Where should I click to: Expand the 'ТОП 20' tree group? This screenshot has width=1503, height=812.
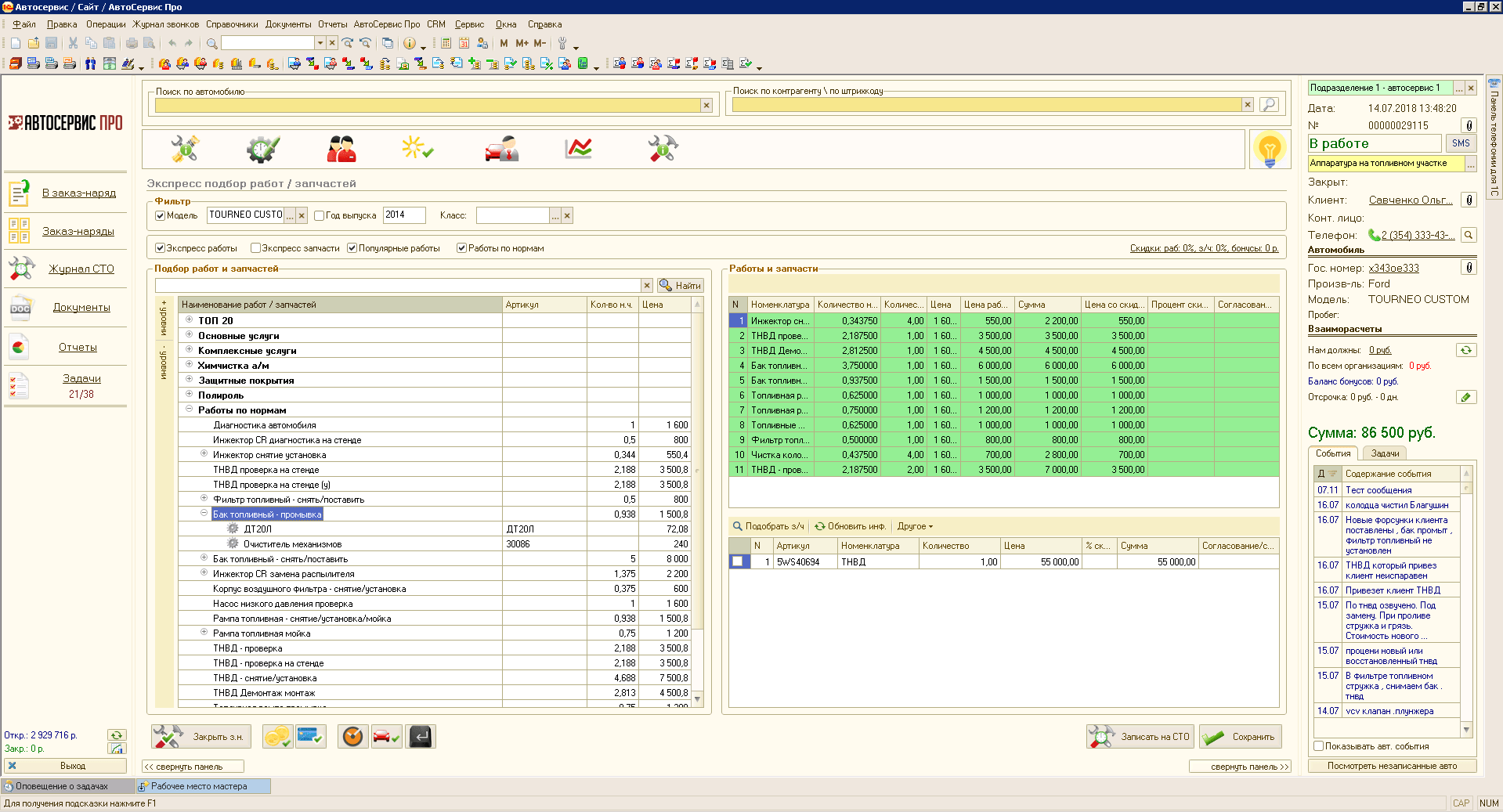click(189, 319)
